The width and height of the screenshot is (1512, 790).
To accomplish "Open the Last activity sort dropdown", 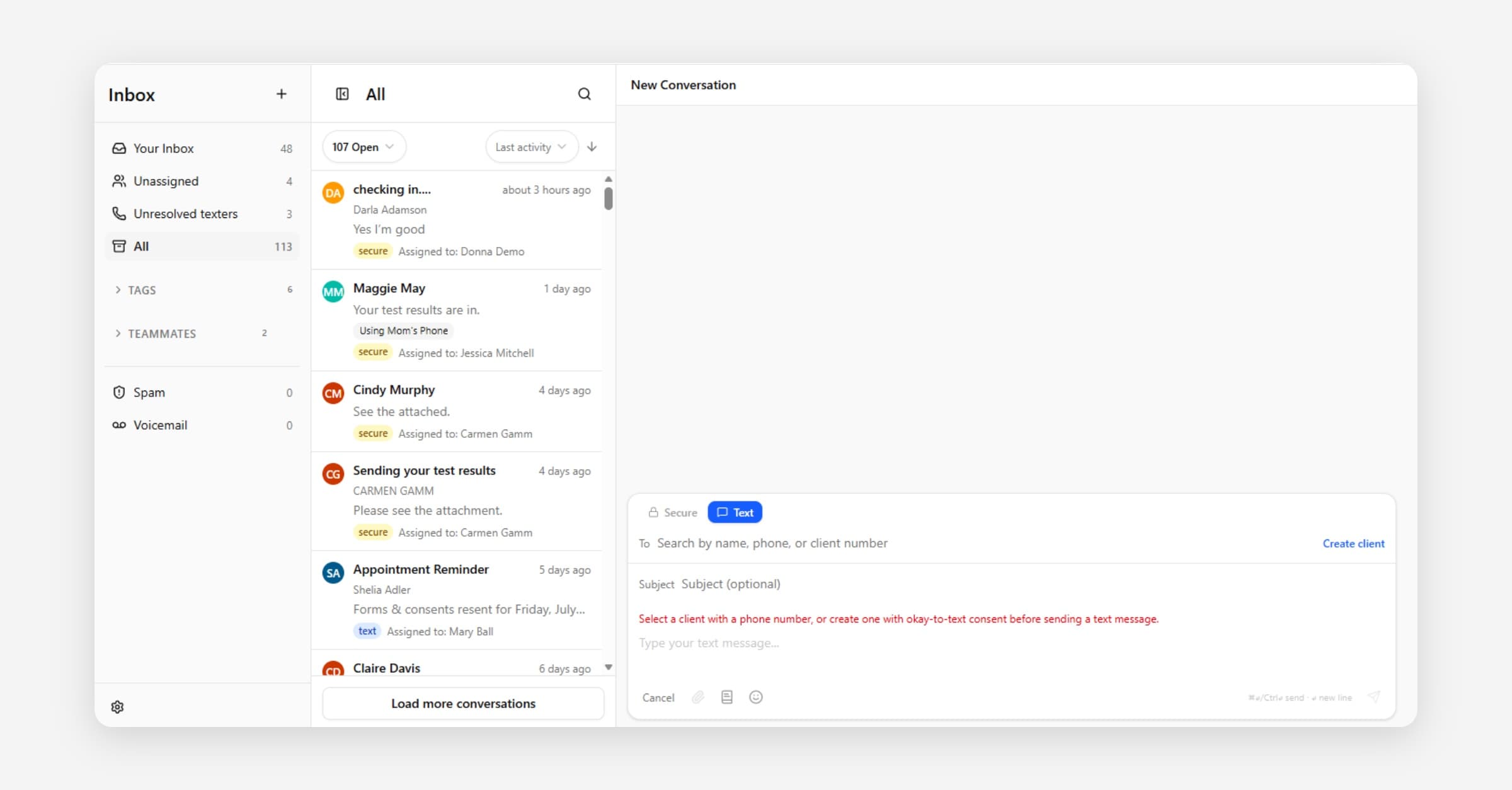I will point(531,147).
